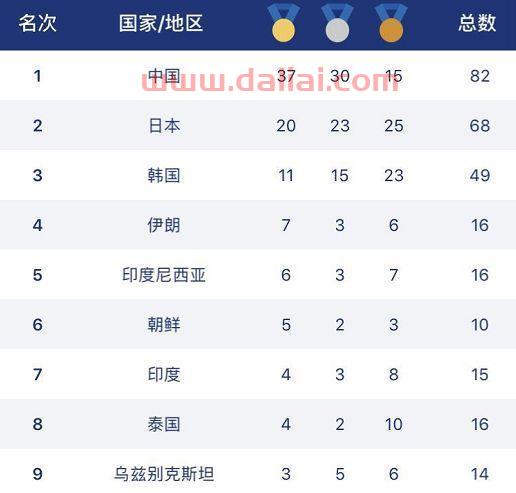Image resolution: width=516 pixels, height=493 pixels.
Task: Click Thailand's bronze count 10
Action: (394, 424)
